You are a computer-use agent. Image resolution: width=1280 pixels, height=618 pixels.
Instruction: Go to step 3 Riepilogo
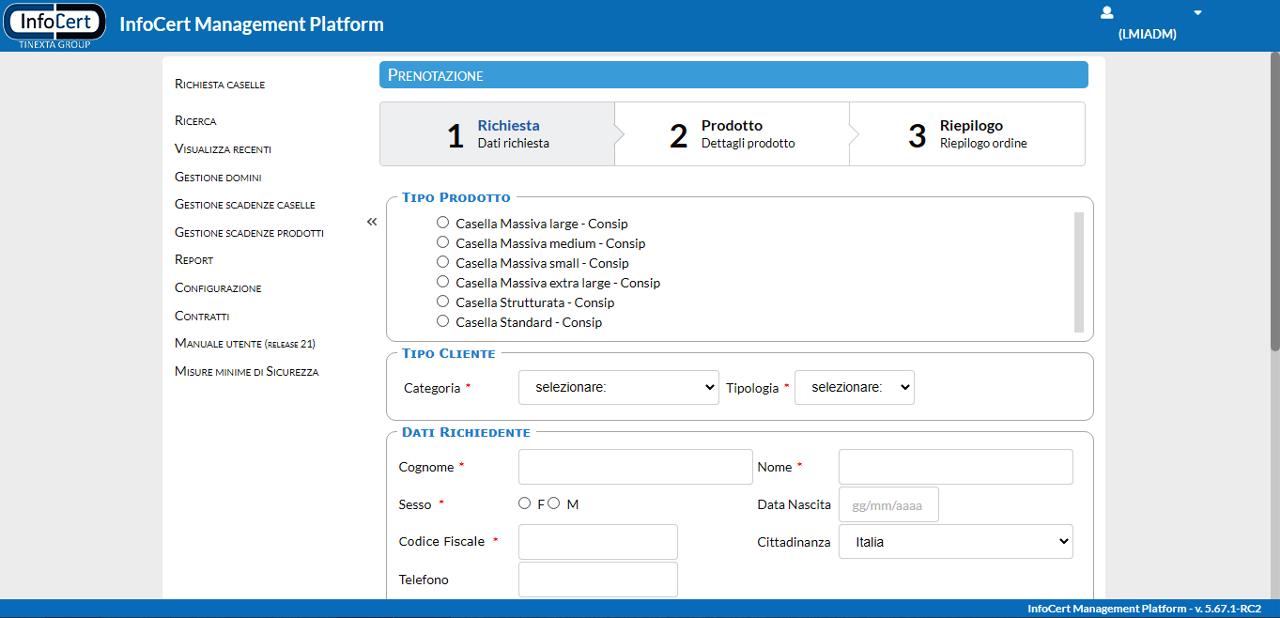pos(968,134)
